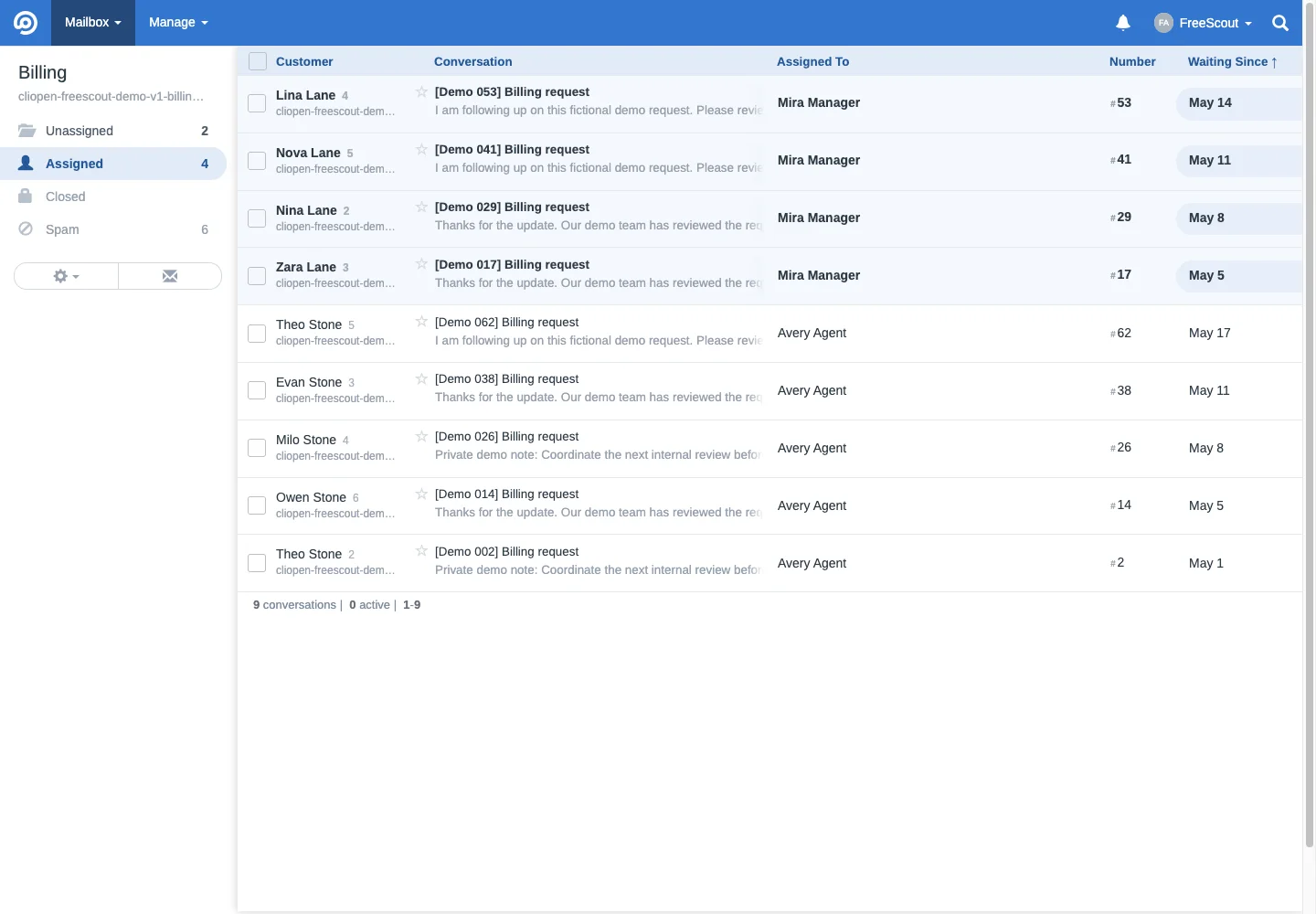Click conversation number #38
Screen dimensions: 1316x914
[1120, 390]
